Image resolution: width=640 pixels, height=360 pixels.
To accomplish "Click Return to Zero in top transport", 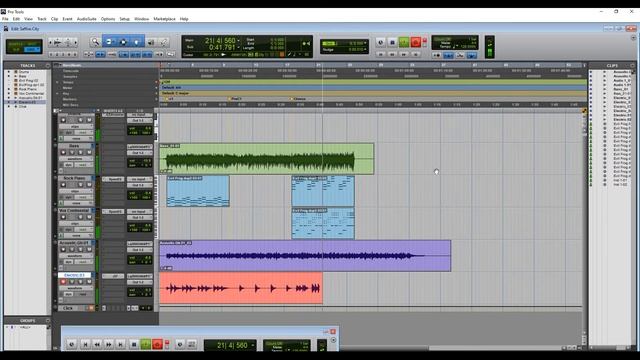I will (x=380, y=54).
